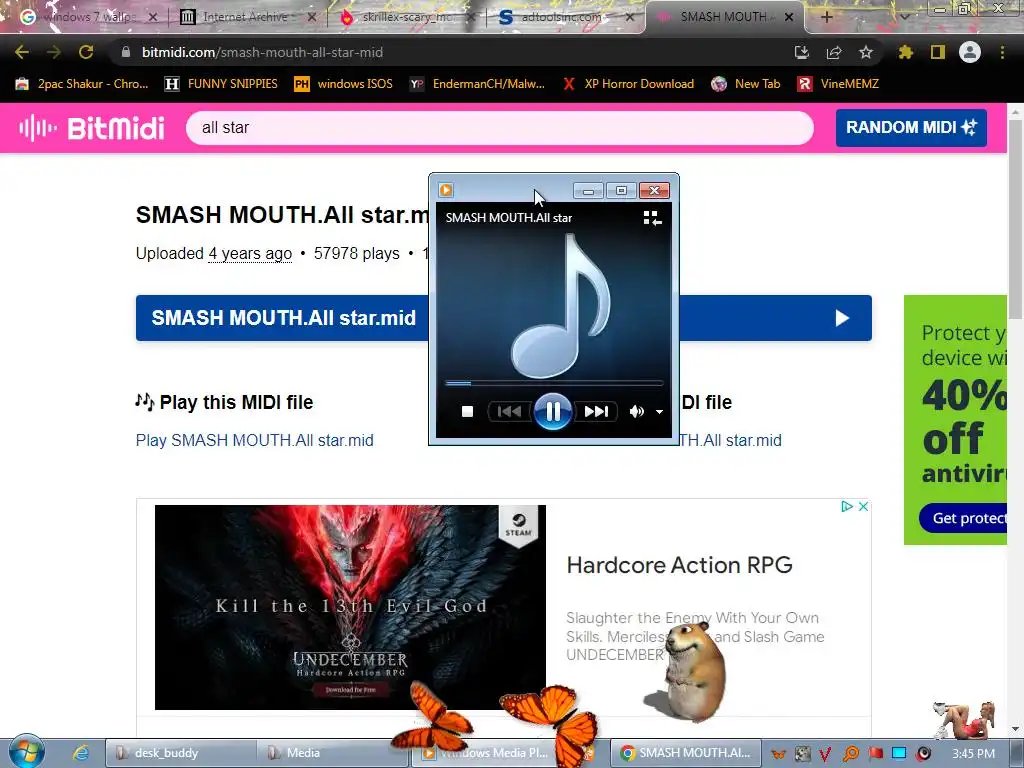Open tab search chevron

[904, 17]
